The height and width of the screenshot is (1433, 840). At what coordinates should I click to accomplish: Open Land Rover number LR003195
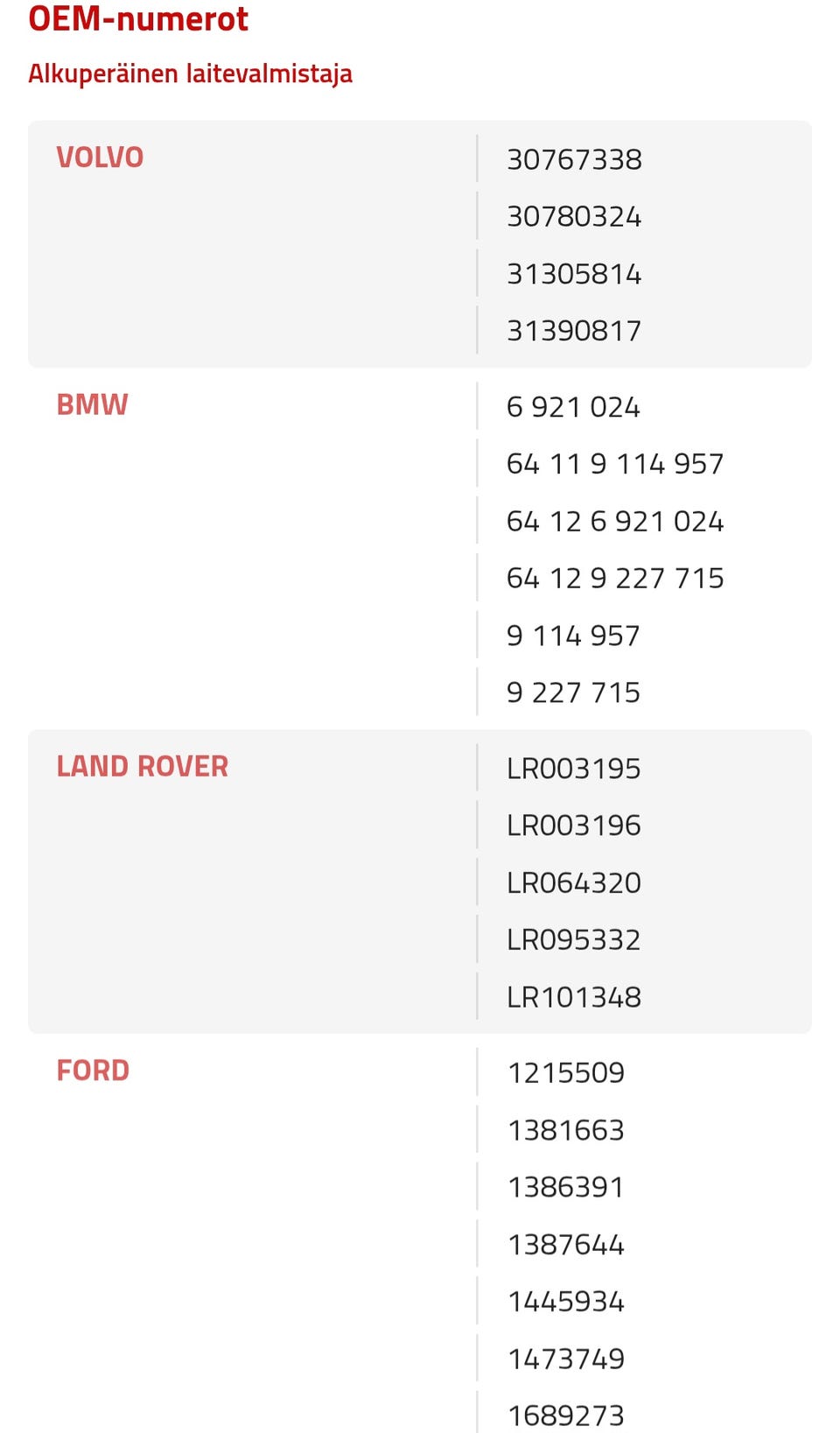click(x=573, y=769)
